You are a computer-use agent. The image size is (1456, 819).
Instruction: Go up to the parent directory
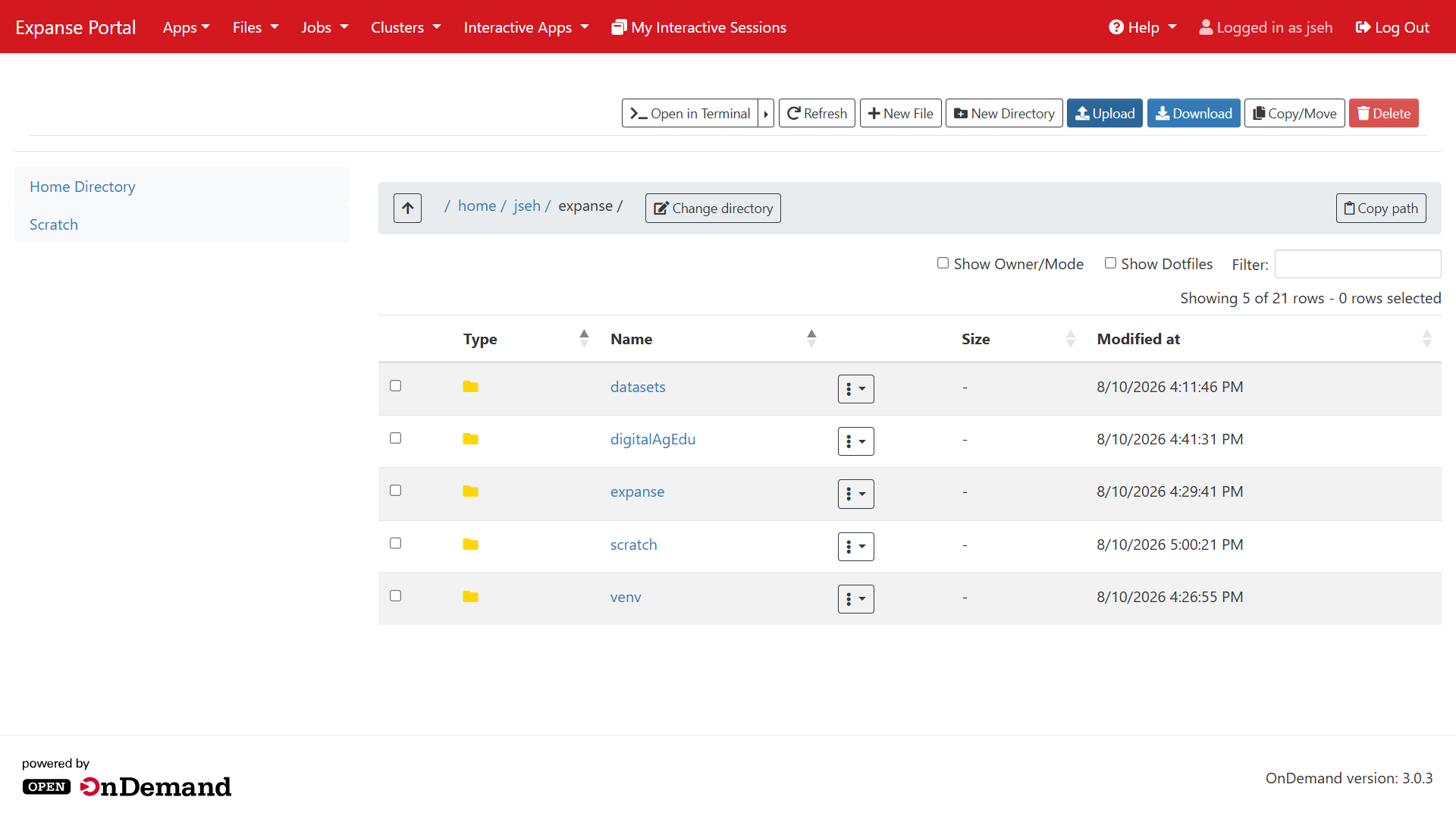coord(407,208)
